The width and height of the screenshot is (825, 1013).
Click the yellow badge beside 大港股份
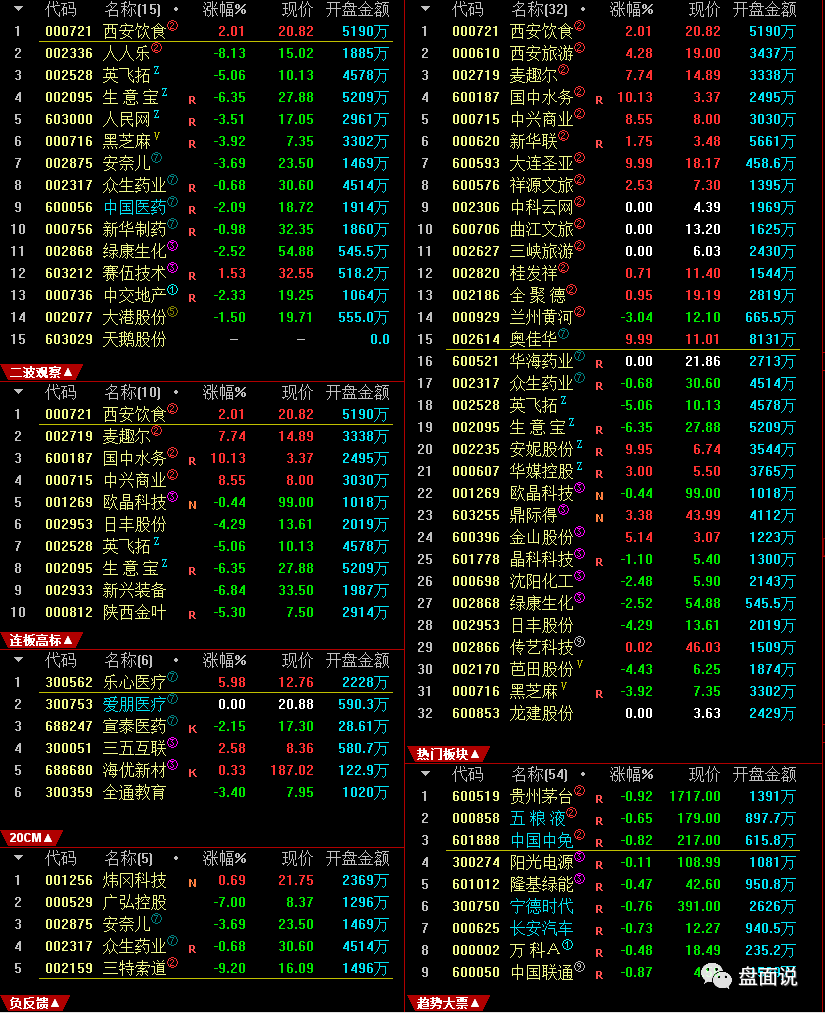pyautogui.click(x=172, y=311)
